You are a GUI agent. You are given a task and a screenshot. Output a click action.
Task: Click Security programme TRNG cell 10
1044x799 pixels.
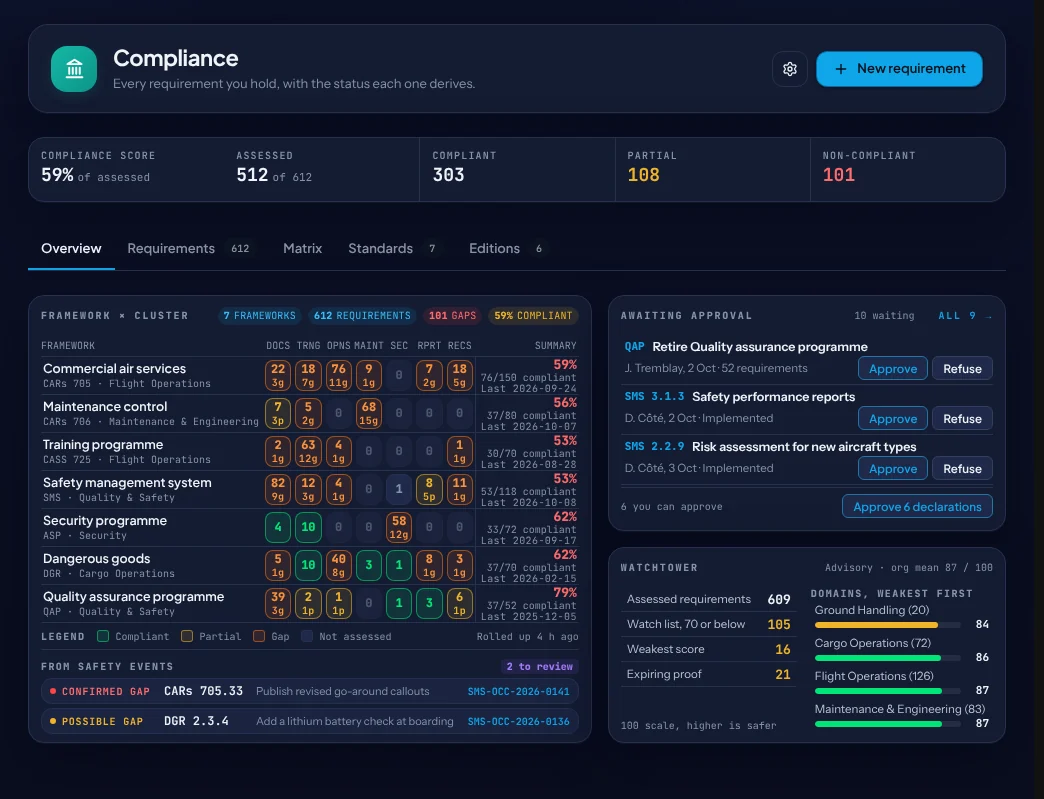click(308, 527)
